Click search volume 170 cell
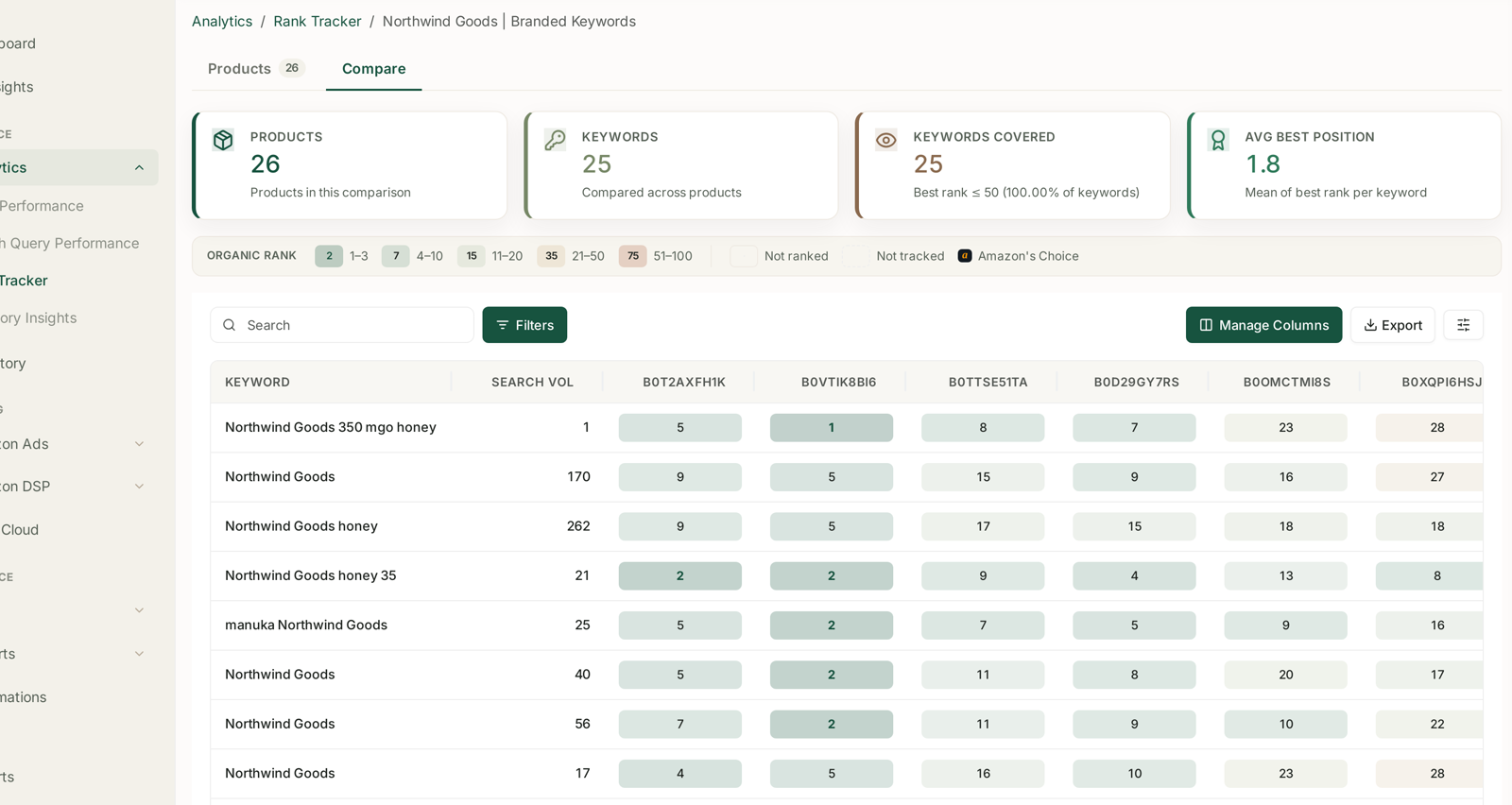This screenshot has width=1512, height=805. point(578,477)
